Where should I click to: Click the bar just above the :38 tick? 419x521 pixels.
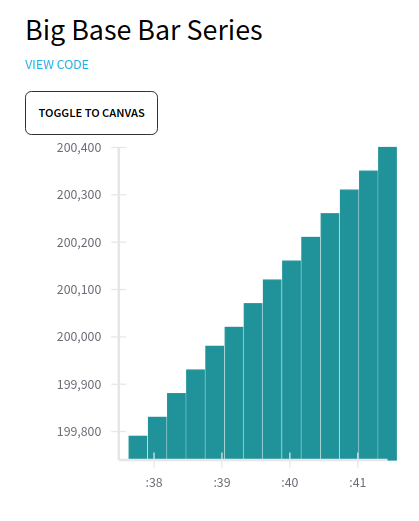157,438
